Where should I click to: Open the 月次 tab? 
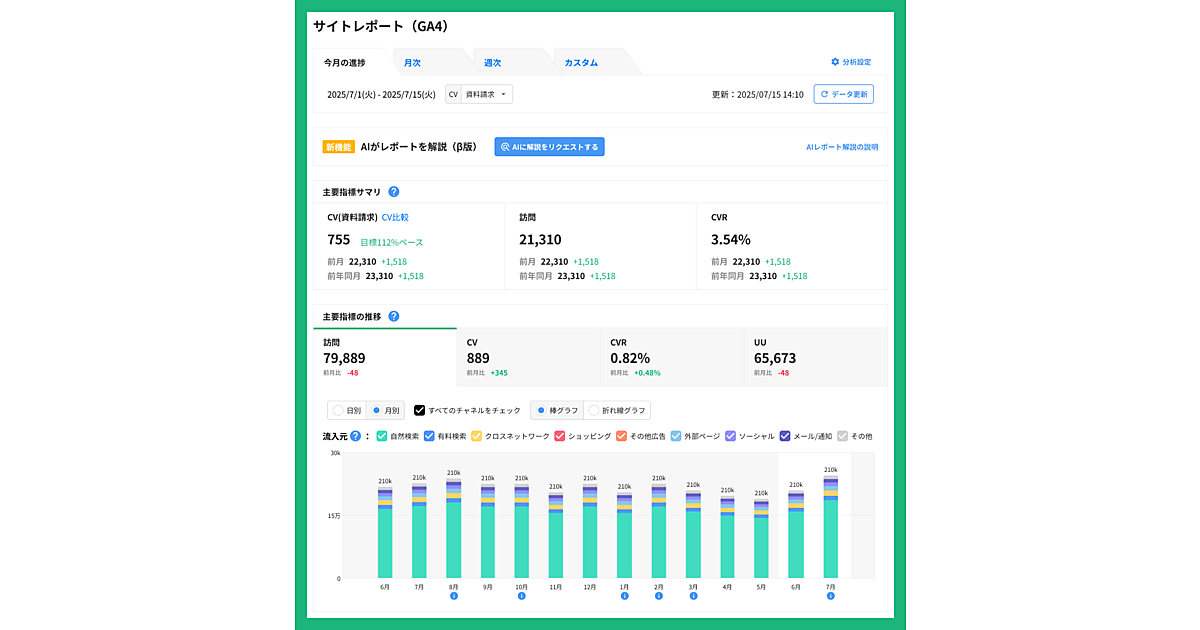point(412,62)
